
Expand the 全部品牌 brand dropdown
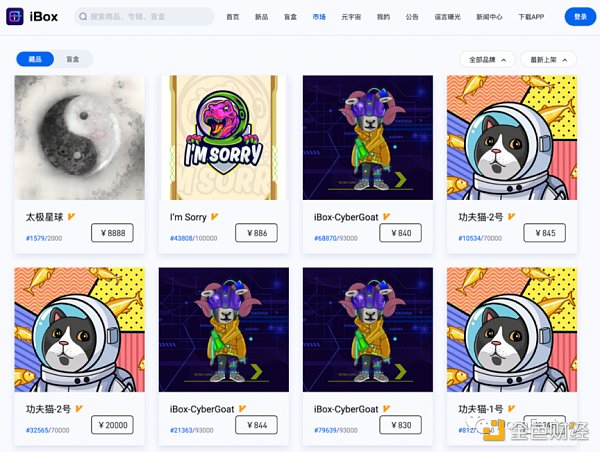(x=488, y=60)
